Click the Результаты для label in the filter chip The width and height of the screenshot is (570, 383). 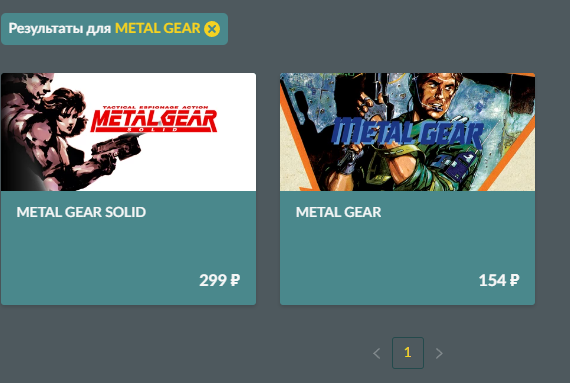[60, 28]
